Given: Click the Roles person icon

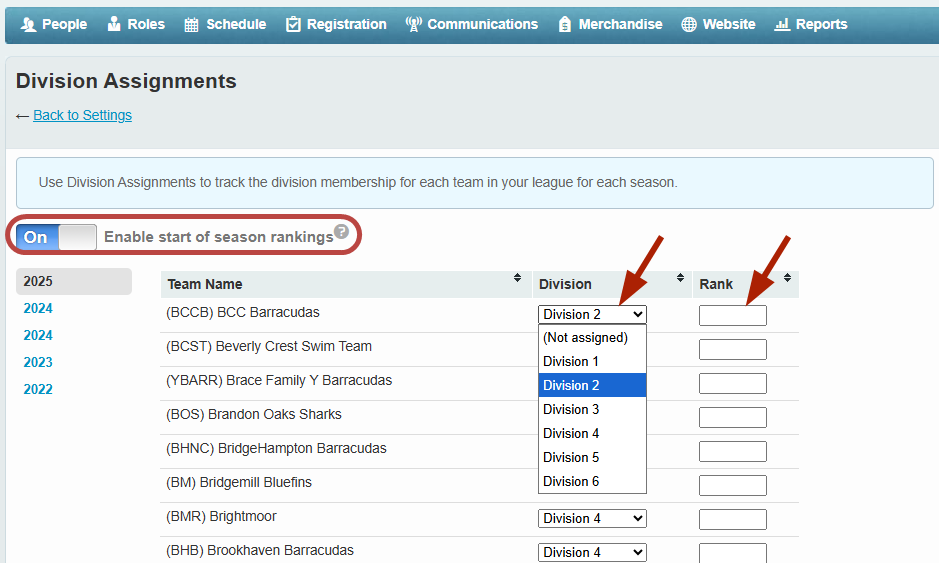Looking at the screenshot, I should [114, 24].
